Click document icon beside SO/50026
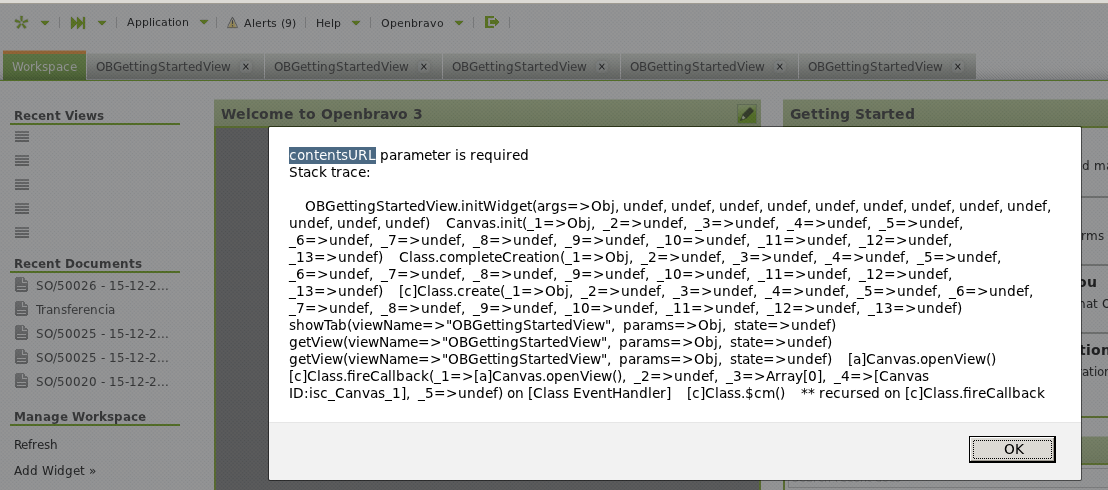This screenshot has height=490, width=1108. click(21, 285)
